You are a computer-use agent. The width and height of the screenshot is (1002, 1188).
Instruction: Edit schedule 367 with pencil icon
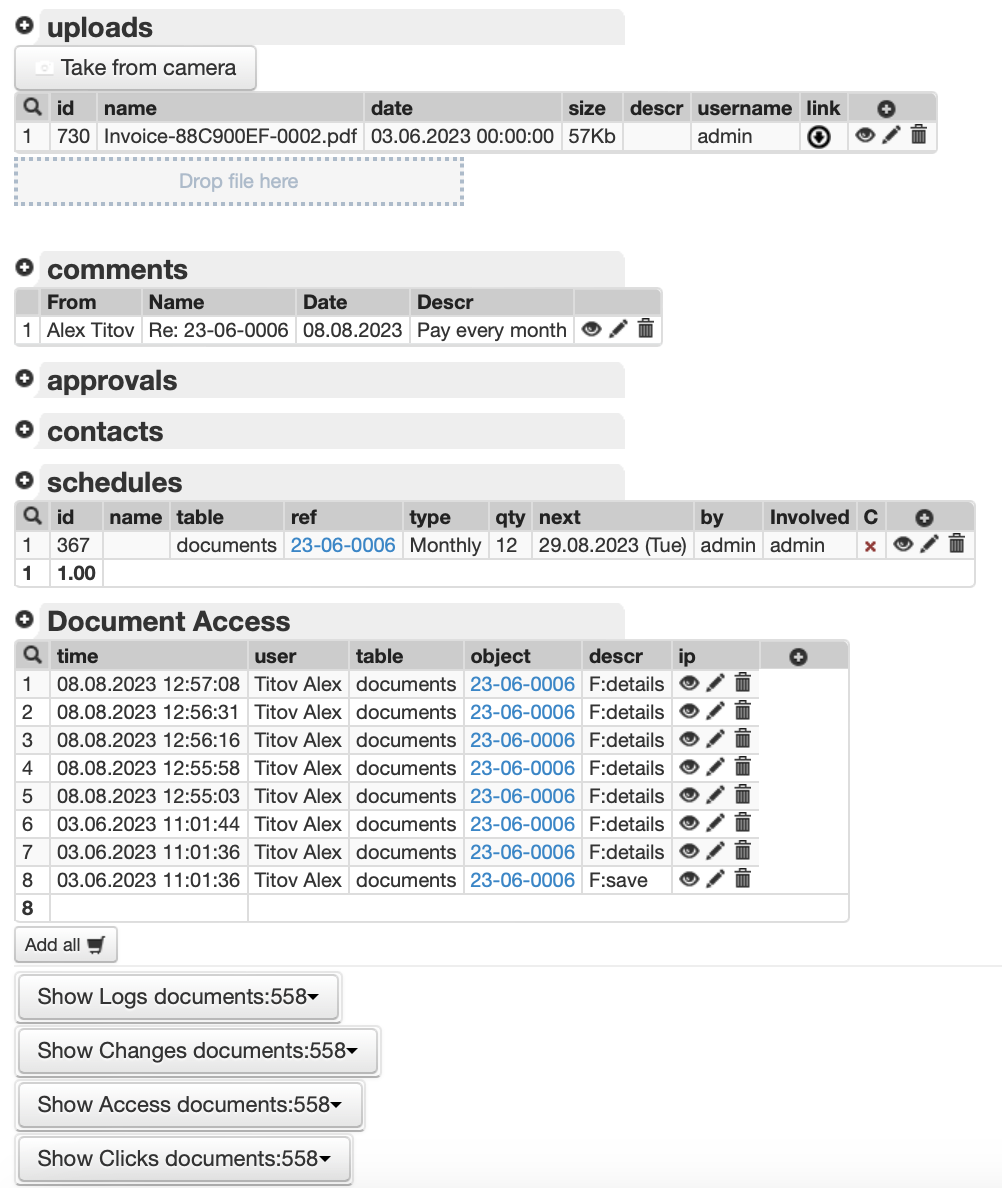[x=930, y=544]
